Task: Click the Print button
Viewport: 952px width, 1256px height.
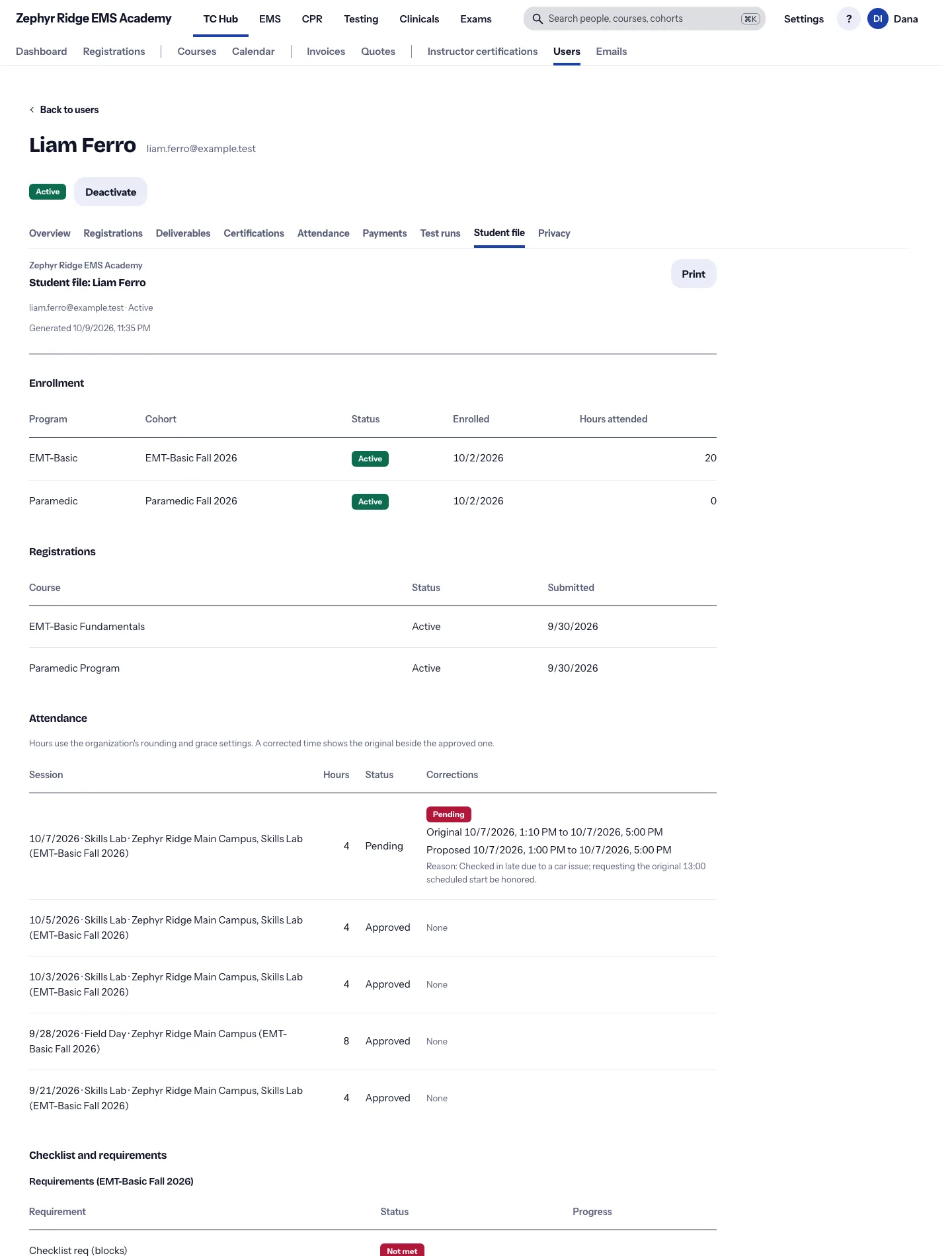Action: 694,274
